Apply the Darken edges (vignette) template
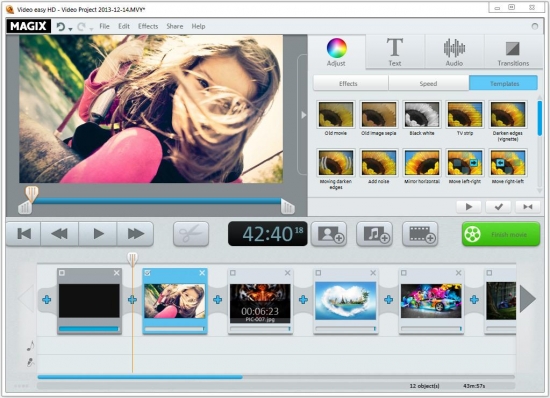The height and width of the screenshot is (398, 550). (x=508, y=114)
